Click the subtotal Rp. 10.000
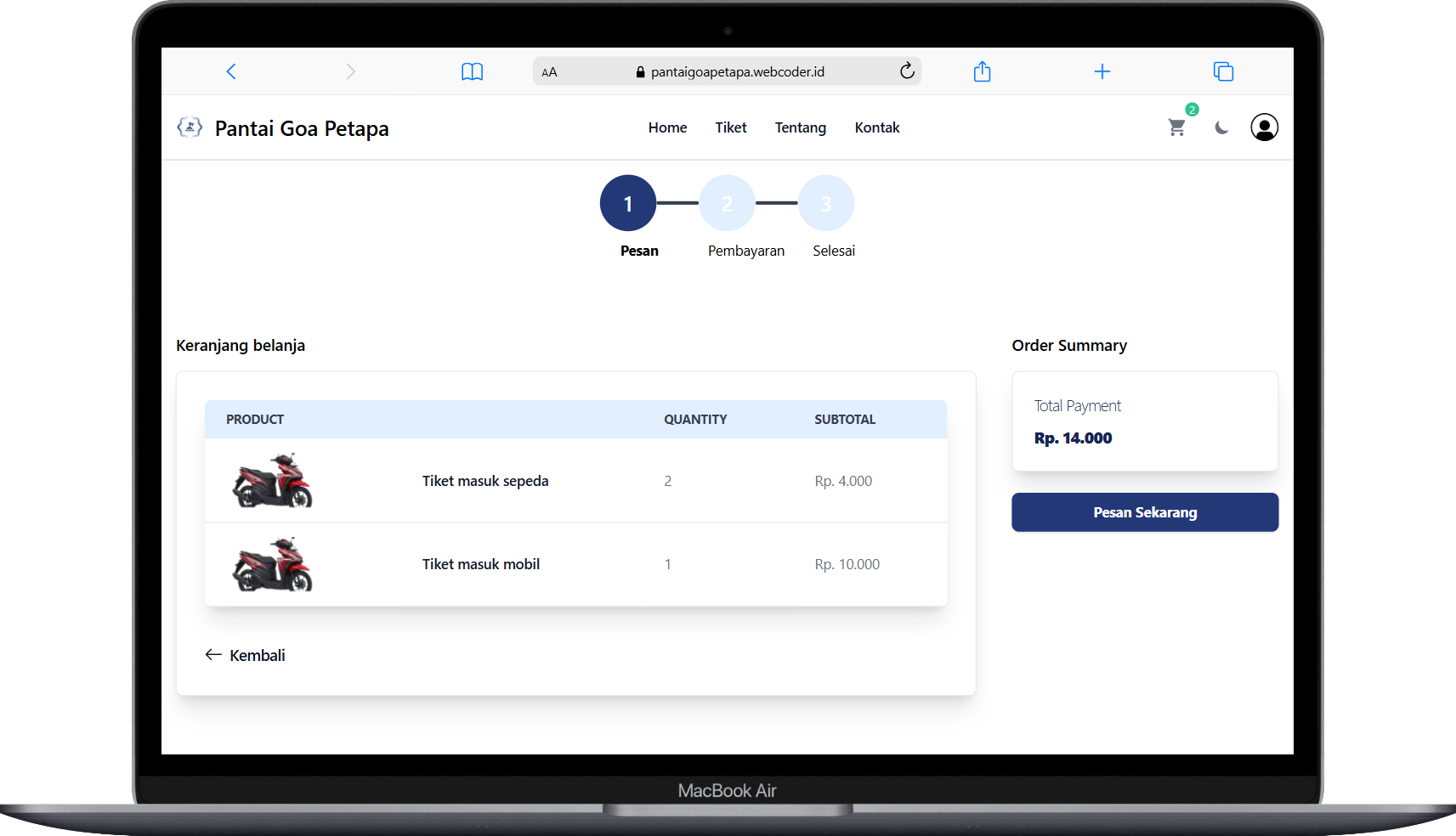The width and height of the screenshot is (1456, 836). click(847, 564)
